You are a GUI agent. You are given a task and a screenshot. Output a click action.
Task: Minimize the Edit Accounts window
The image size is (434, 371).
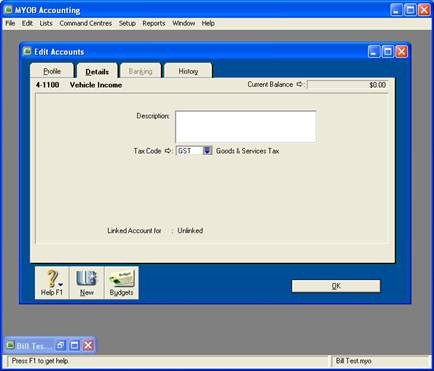(x=374, y=52)
